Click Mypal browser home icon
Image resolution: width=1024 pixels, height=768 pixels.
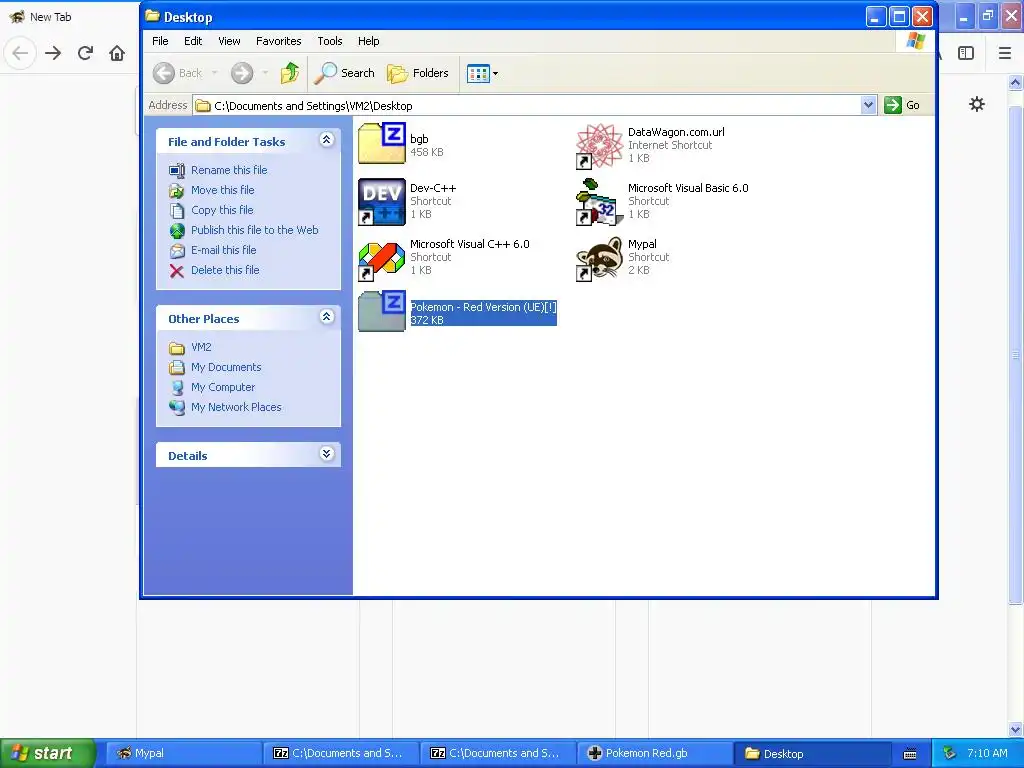click(x=117, y=53)
